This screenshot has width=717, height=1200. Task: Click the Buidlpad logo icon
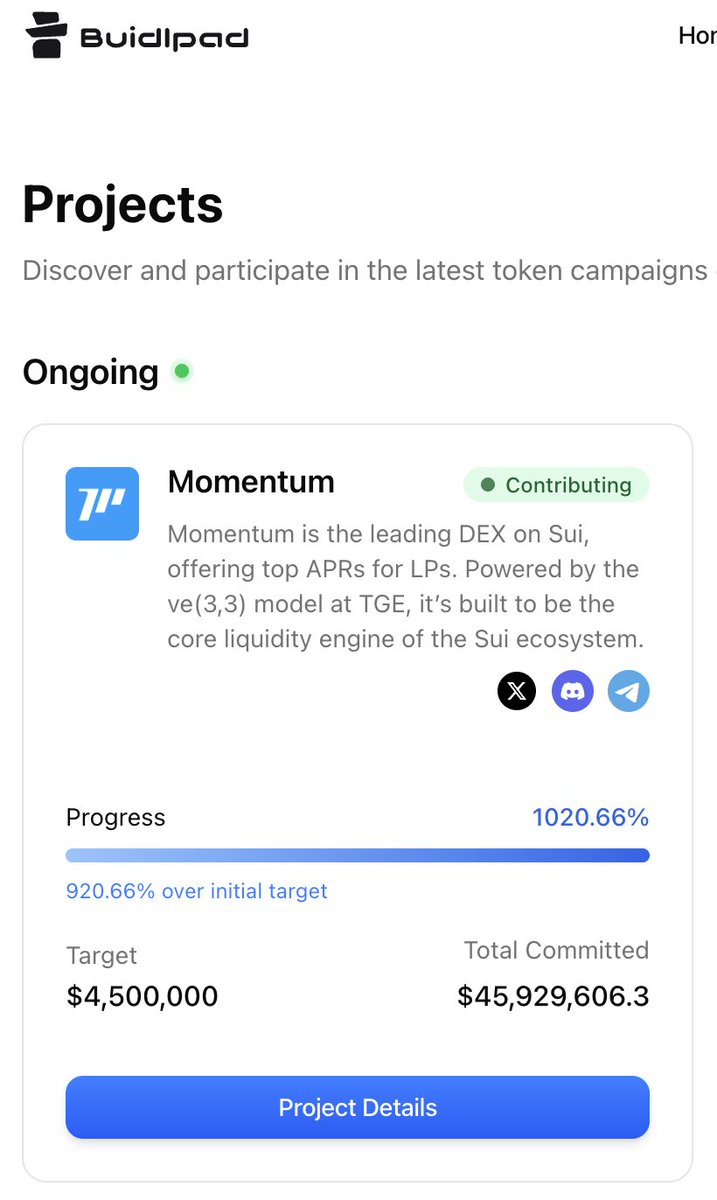[x=44, y=36]
